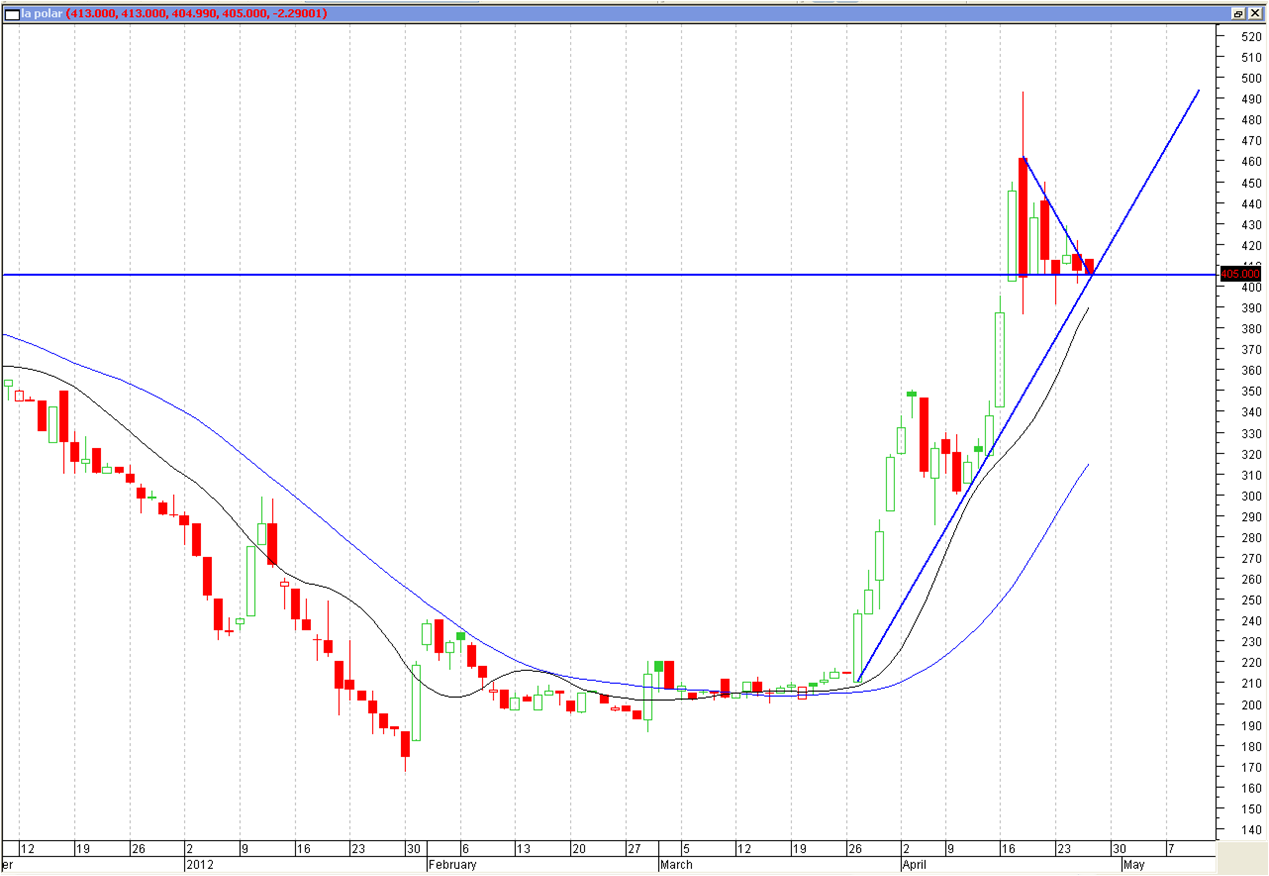Click the February label on the date axis
1269x876 pixels.
452,864
